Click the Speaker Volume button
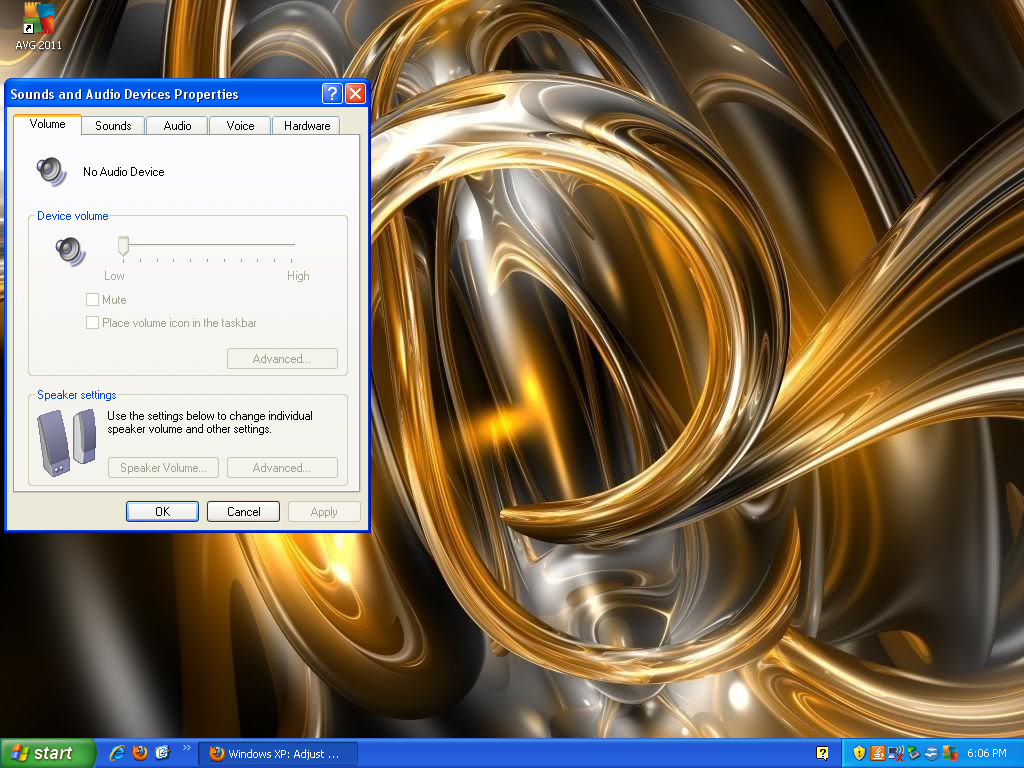1024x768 pixels. 163,468
